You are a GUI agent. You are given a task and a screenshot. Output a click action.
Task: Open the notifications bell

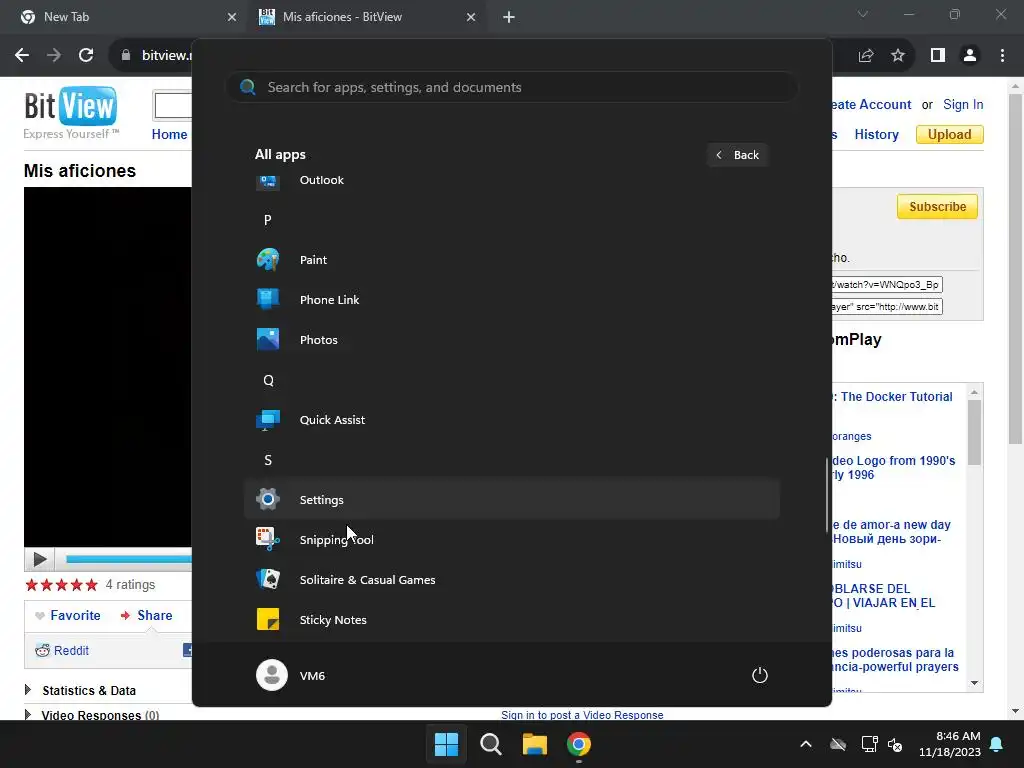pyautogui.click(x=997, y=744)
